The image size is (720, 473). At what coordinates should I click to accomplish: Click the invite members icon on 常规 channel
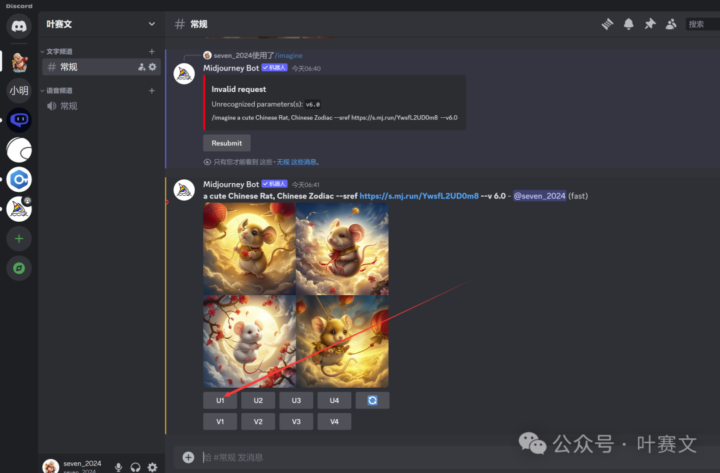tap(141, 67)
